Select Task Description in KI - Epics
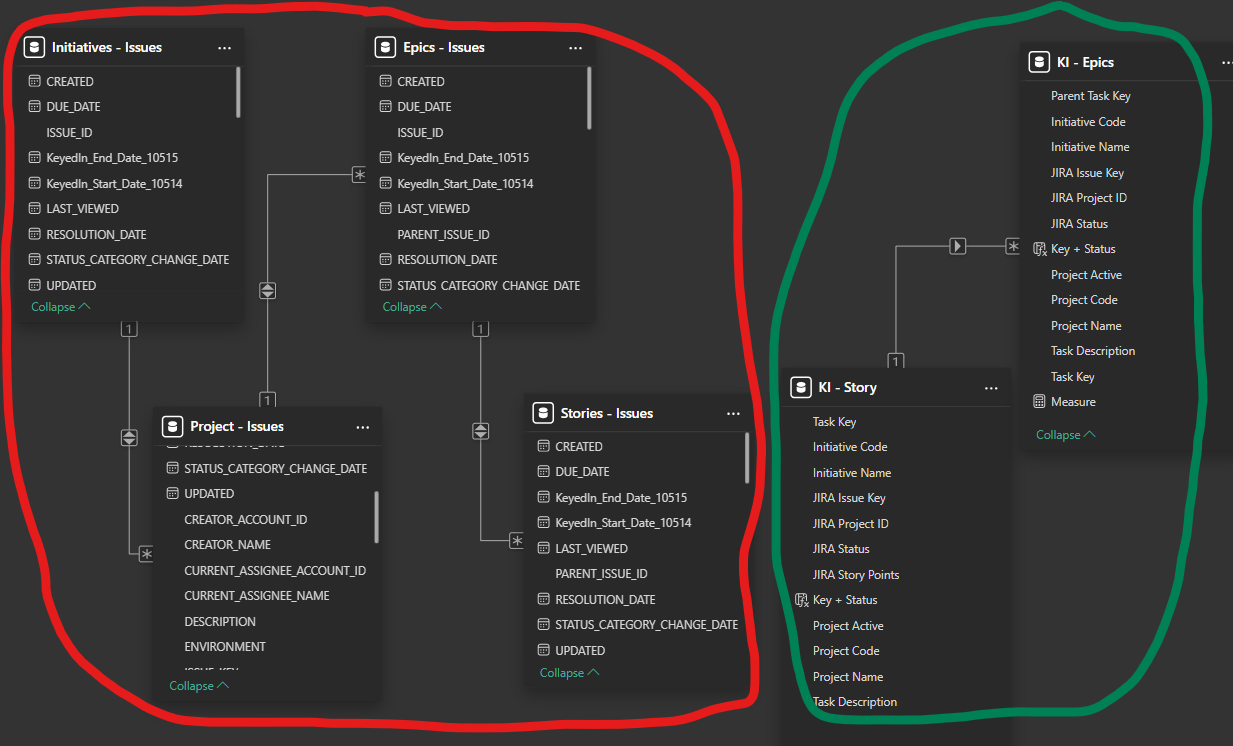 point(1093,351)
